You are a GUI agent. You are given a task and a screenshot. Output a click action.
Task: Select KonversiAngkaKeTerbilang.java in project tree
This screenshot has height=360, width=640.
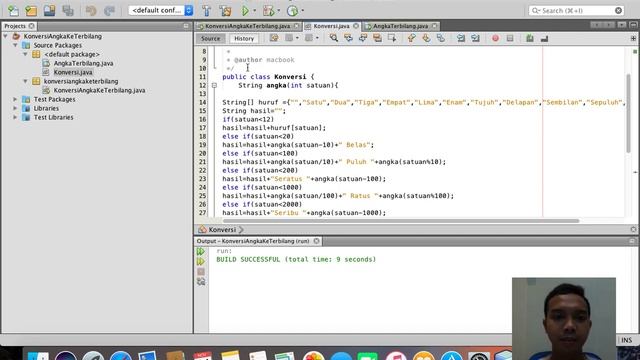coord(99,90)
